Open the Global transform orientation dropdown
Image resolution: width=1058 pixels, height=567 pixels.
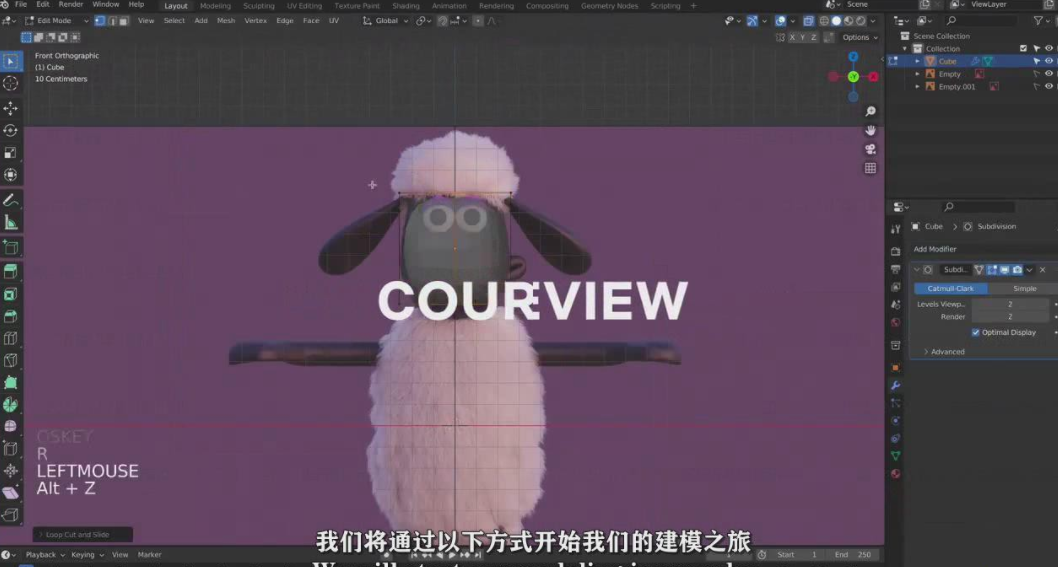pos(385,21)
